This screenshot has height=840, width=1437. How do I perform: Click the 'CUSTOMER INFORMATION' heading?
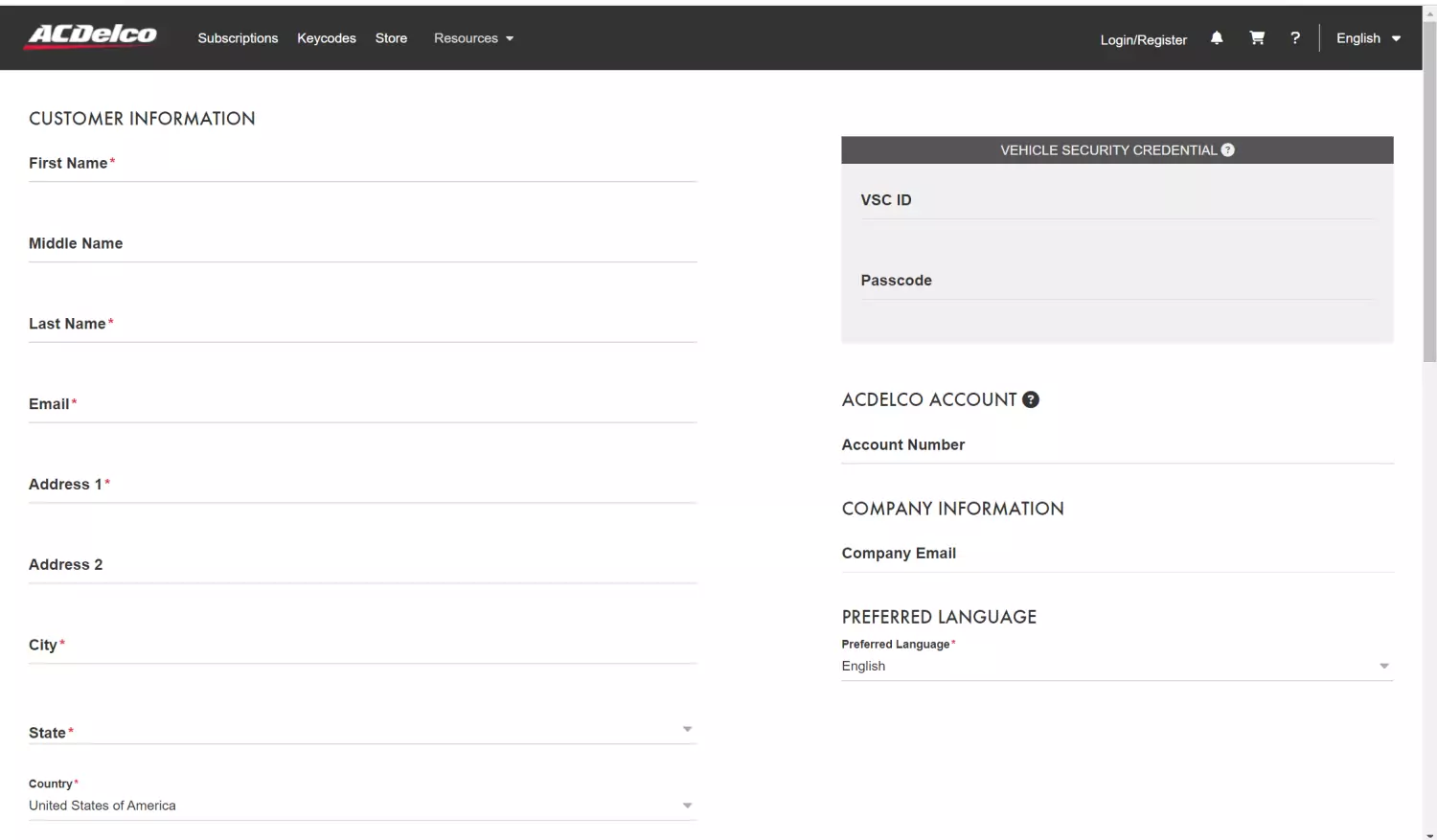142,119
